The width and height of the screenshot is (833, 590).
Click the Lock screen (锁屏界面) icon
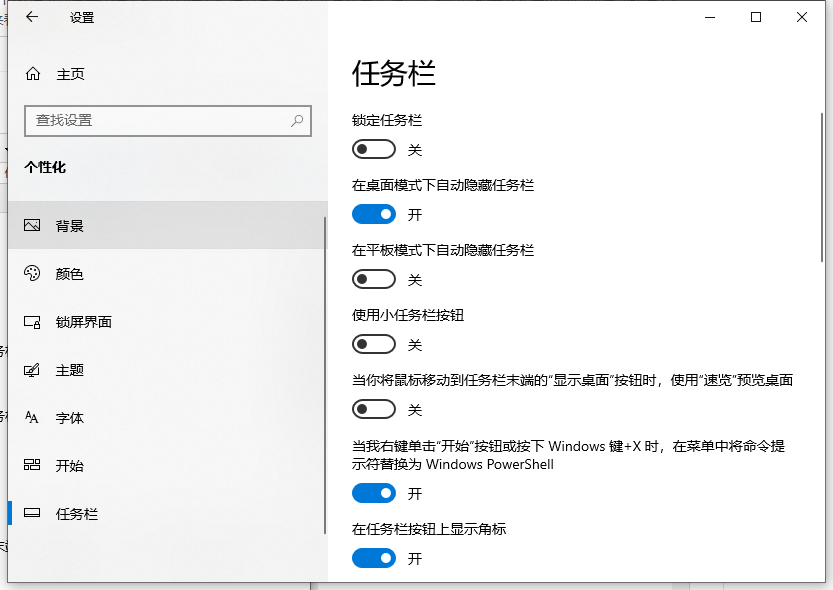[33, 322]
